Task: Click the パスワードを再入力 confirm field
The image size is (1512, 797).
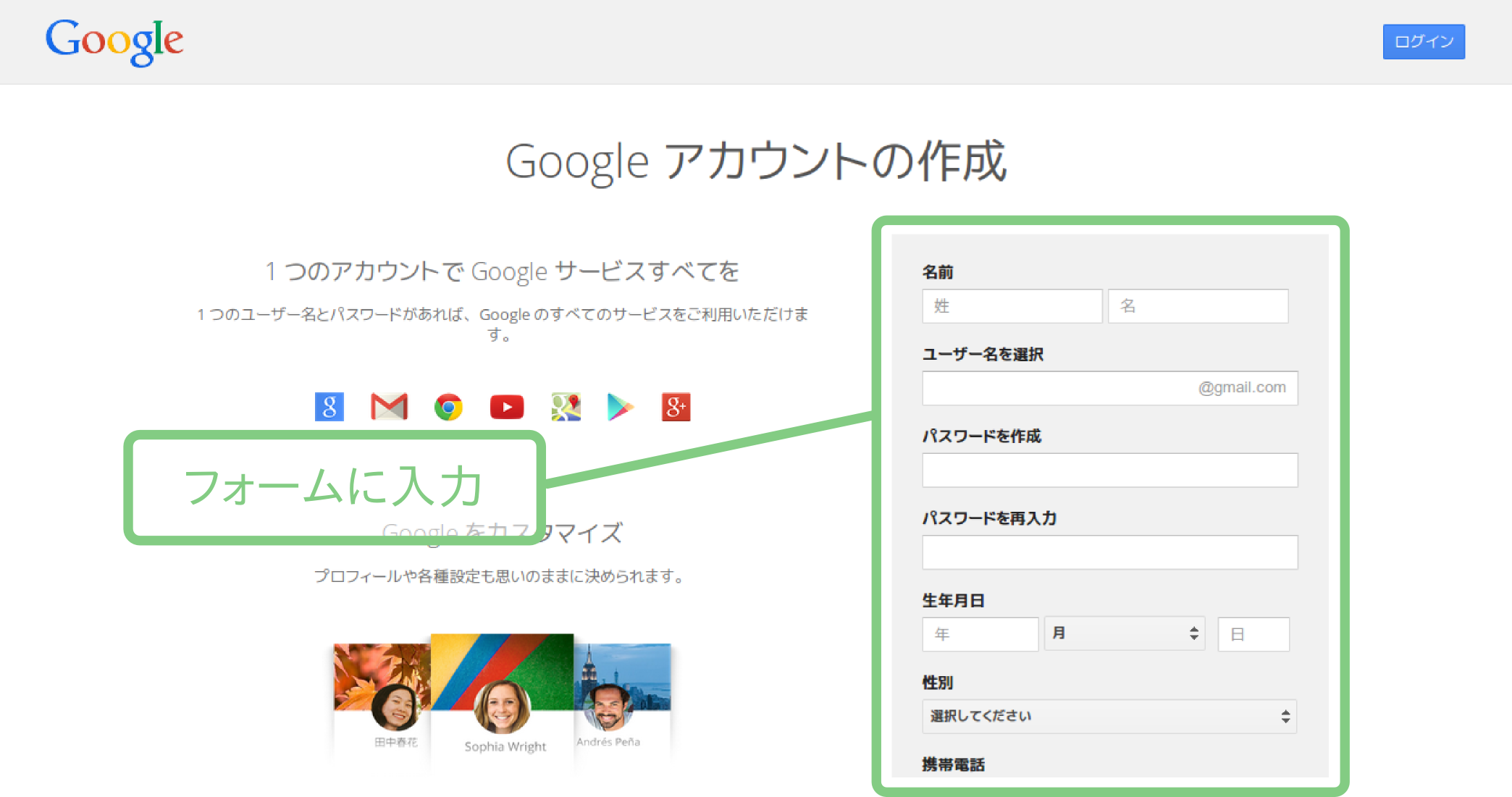Action: [x=1110, y=552]
